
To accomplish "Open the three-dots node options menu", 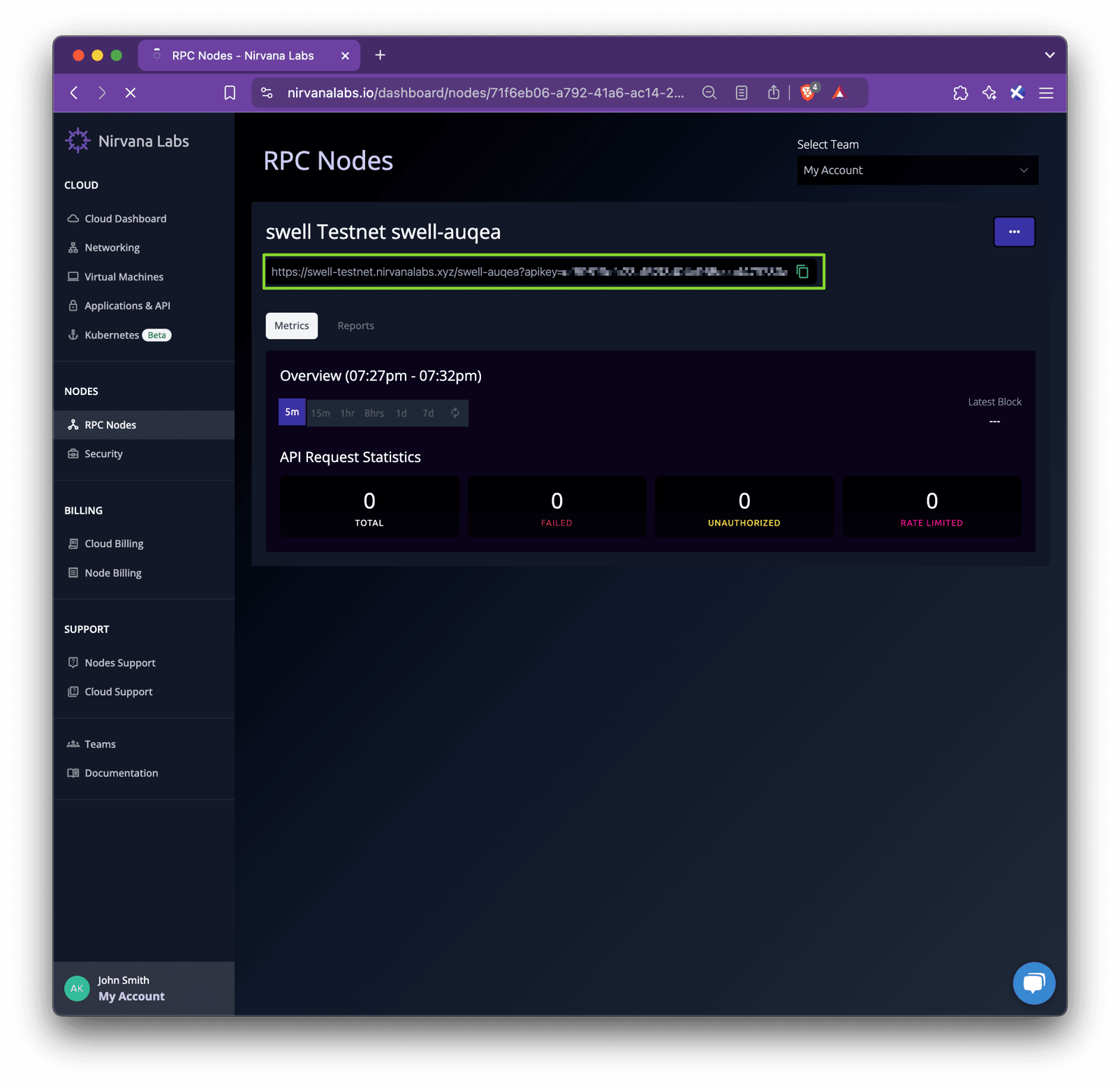I will click(x=1014, y=232).
